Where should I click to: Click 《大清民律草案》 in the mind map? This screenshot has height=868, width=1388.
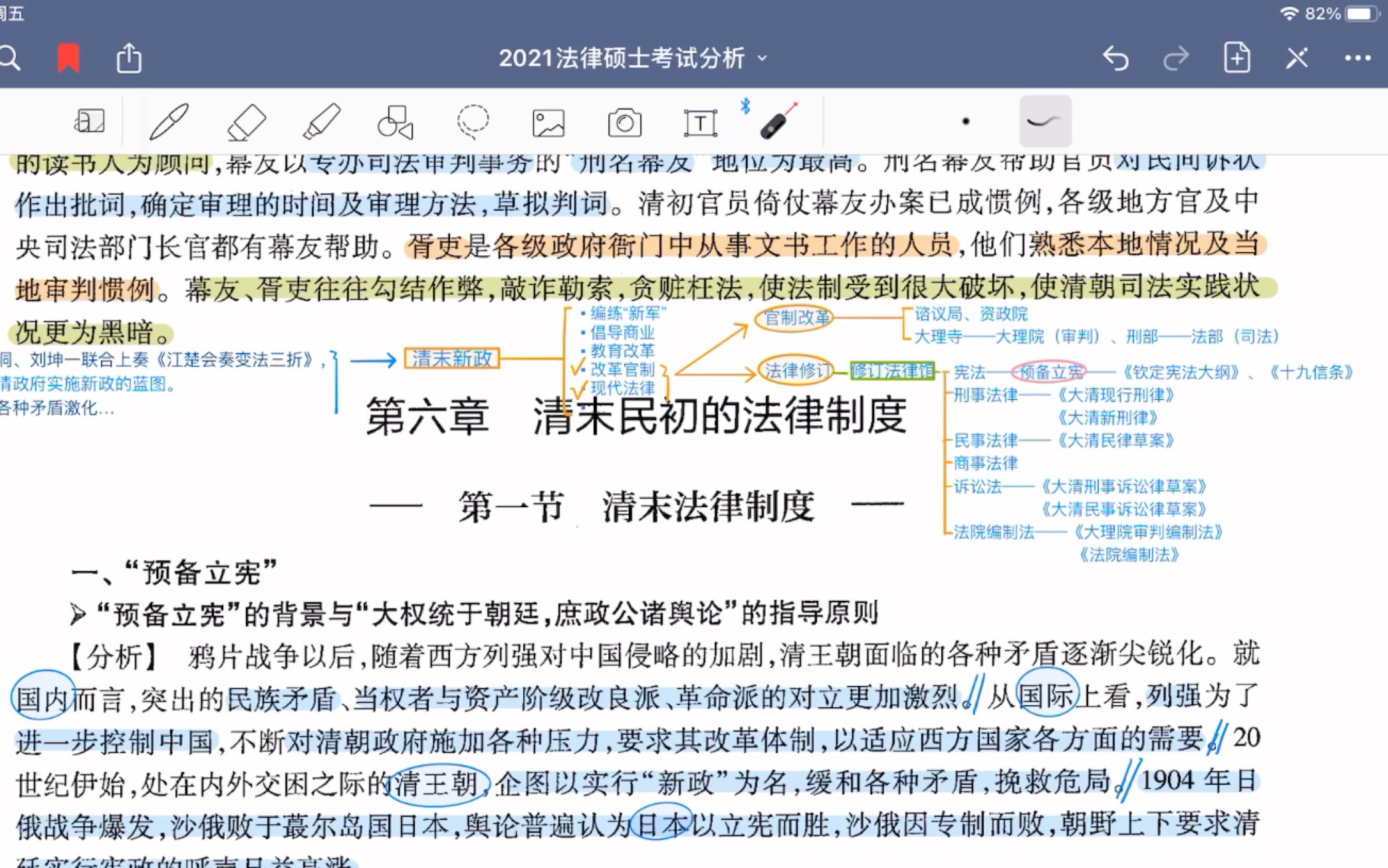[x=1116, y=441]
